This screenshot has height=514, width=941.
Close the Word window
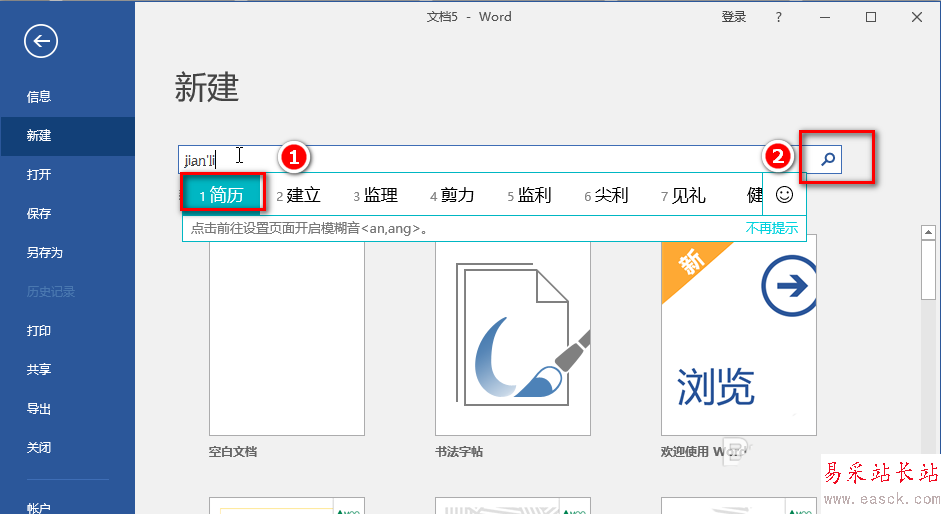coord(917,17)
